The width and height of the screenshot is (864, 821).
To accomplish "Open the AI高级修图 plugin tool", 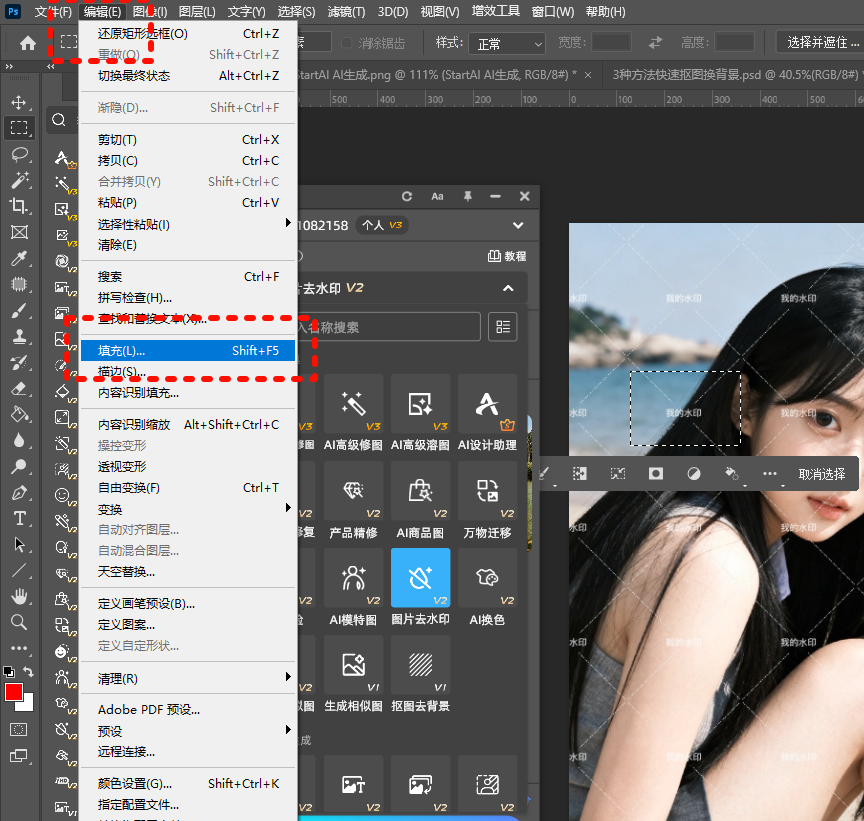I will point(353,412).
